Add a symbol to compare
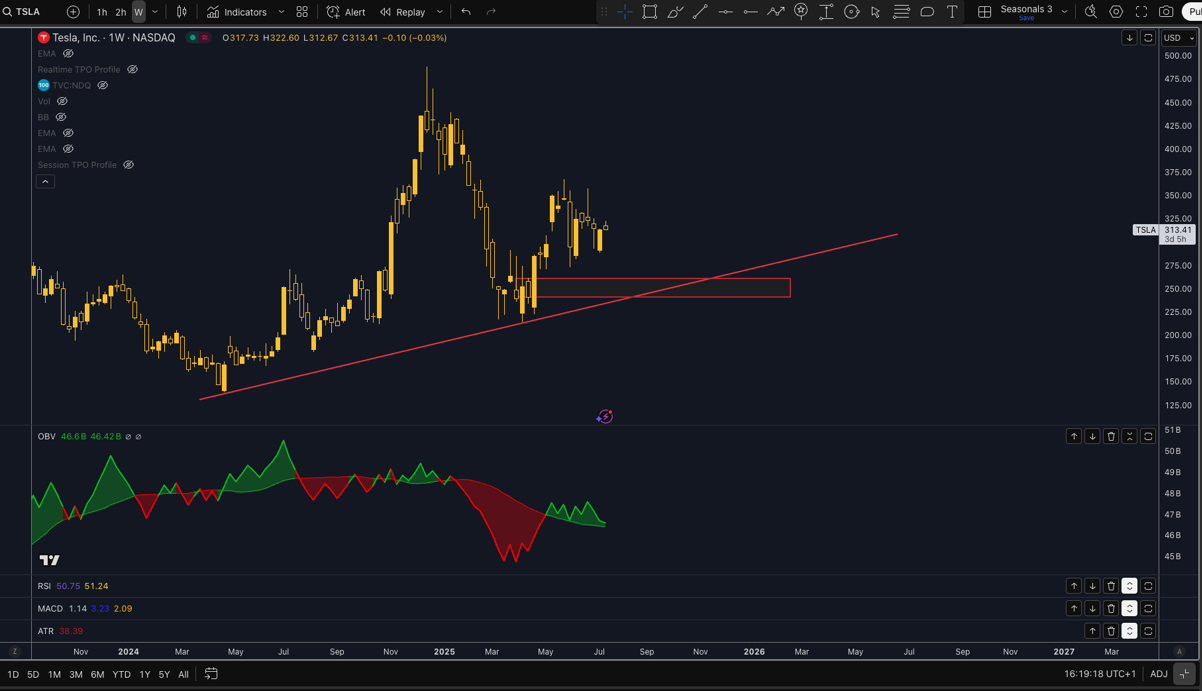The image size is (1202, 691). click(x=73, y=12)
